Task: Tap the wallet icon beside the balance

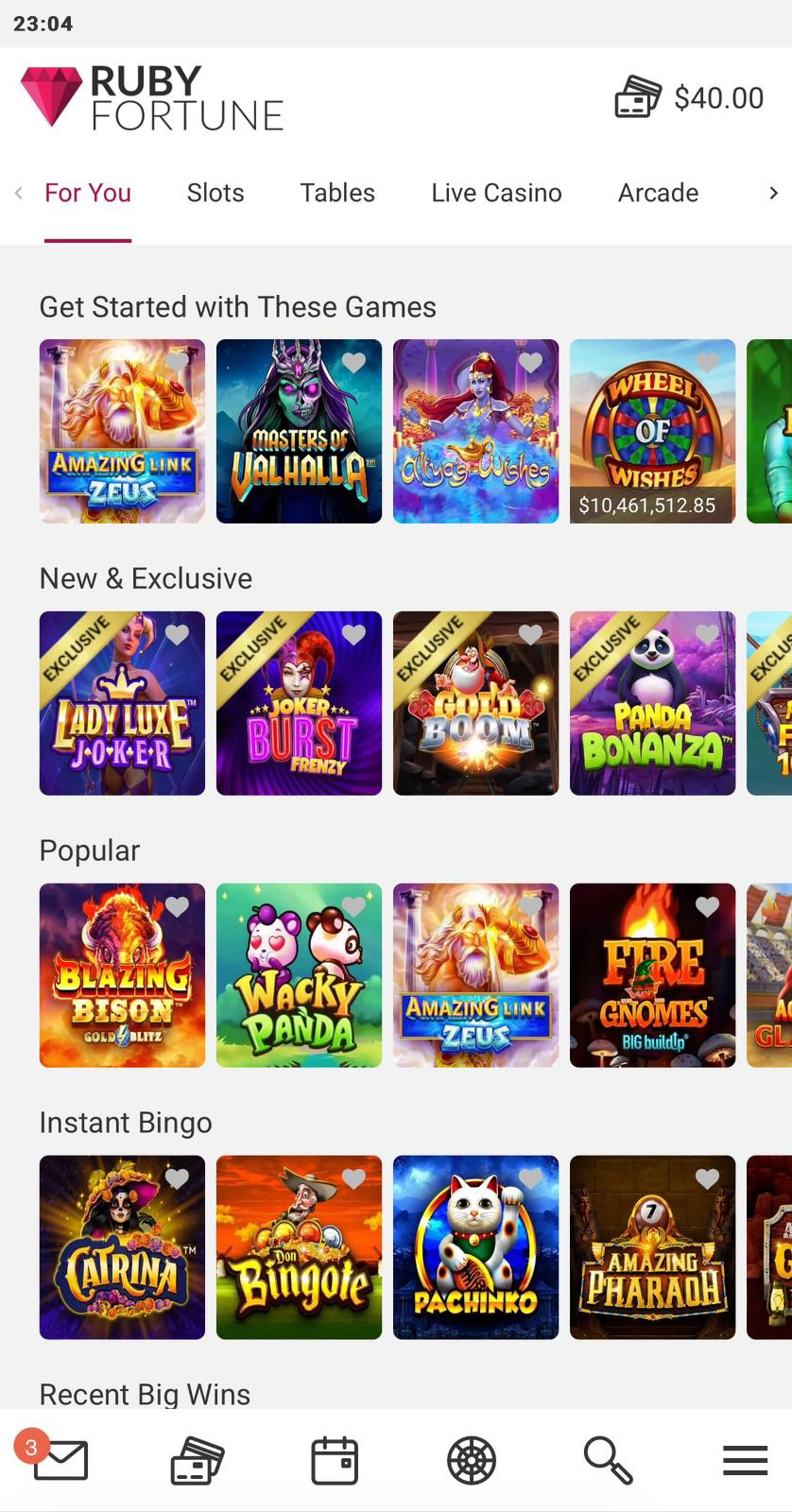Action: click(638, 97)
